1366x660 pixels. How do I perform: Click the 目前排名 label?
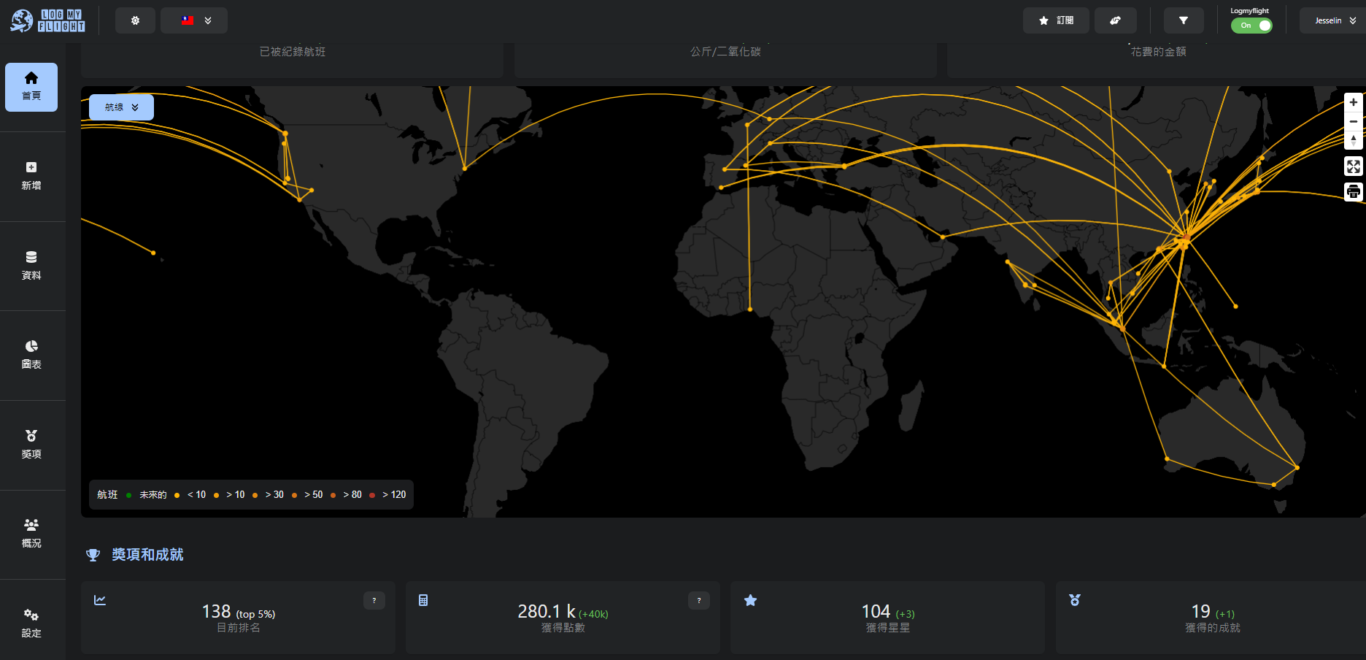click(x=238, y=628)
